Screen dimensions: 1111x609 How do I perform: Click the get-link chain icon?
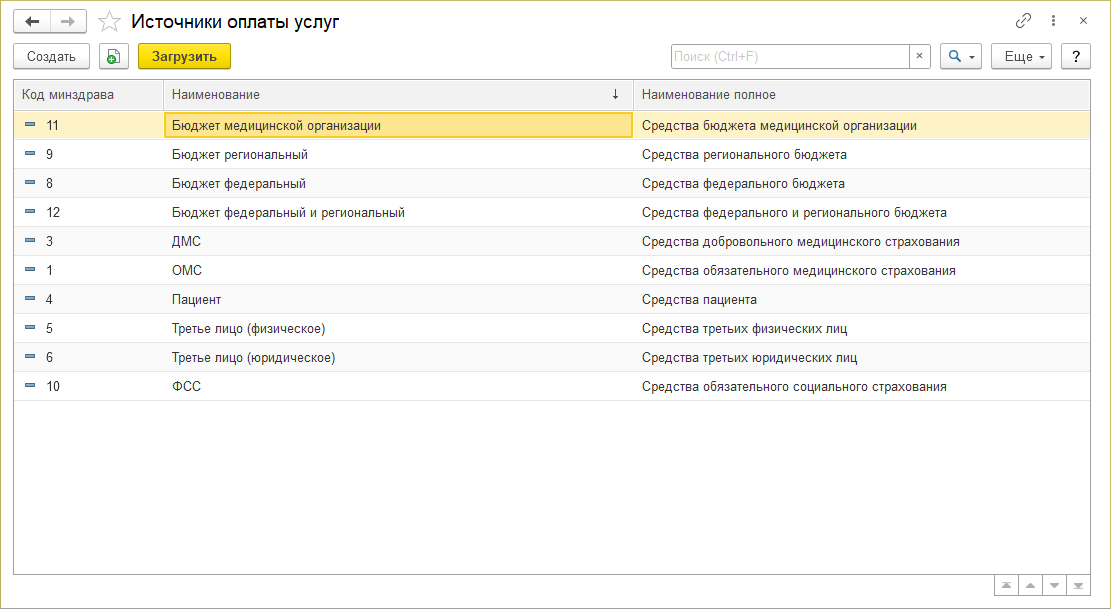point(1023,21)
